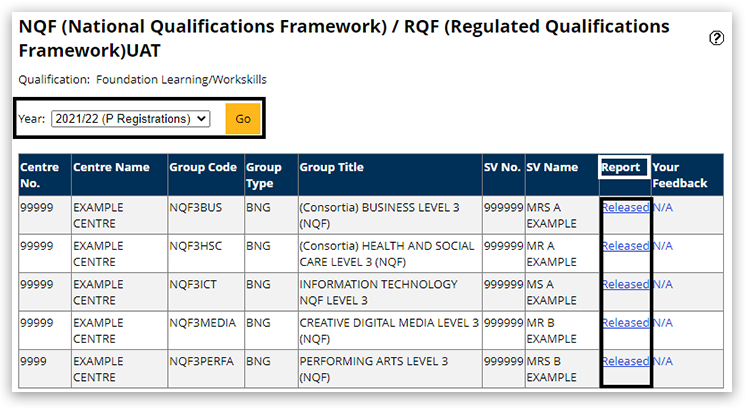
Task: Open Released report for NQF3PERFA group
Action: coord(625,362)
